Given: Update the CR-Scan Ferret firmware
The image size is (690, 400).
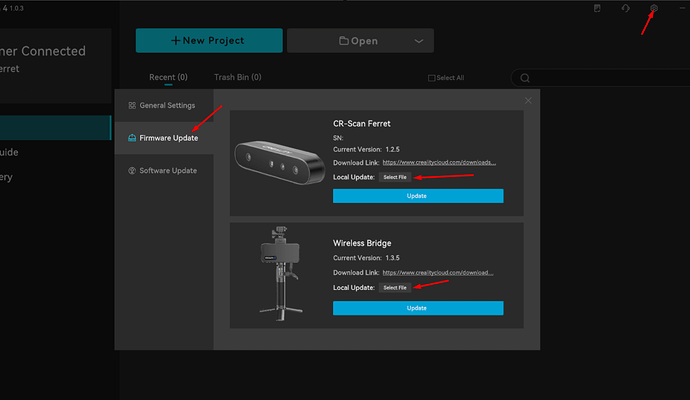Looking at the screenshot, I should [418, 196].
